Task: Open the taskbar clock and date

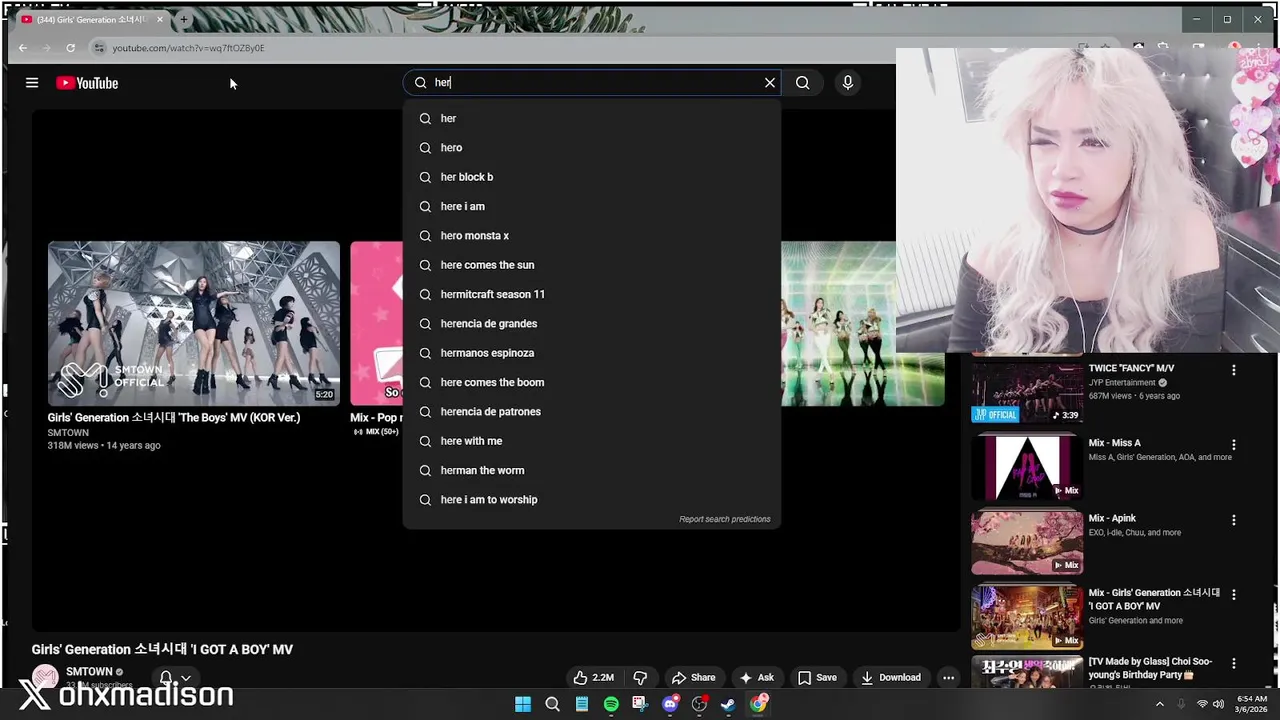Action: coord(1252,704)
